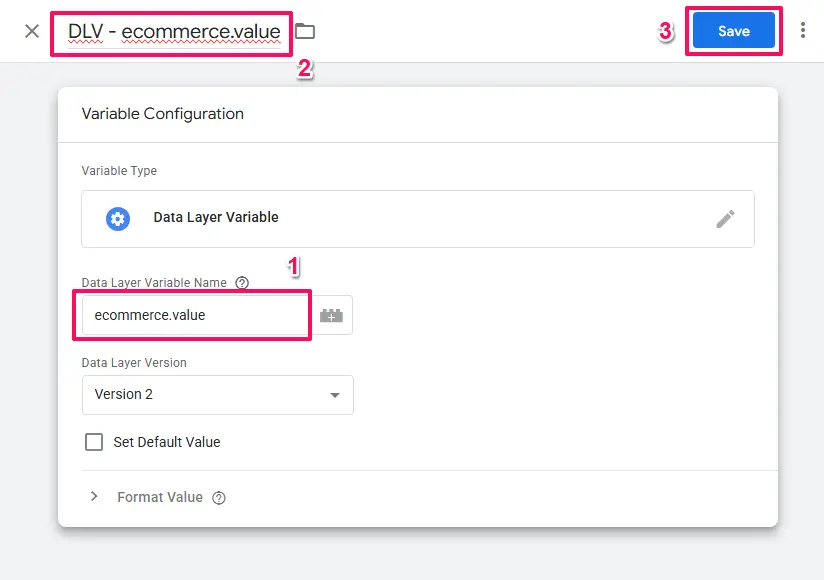Click the pencil icon to edit variable type
Image resolution: width=824 pixels, height=580 pixels.
[x=726, y=219]
